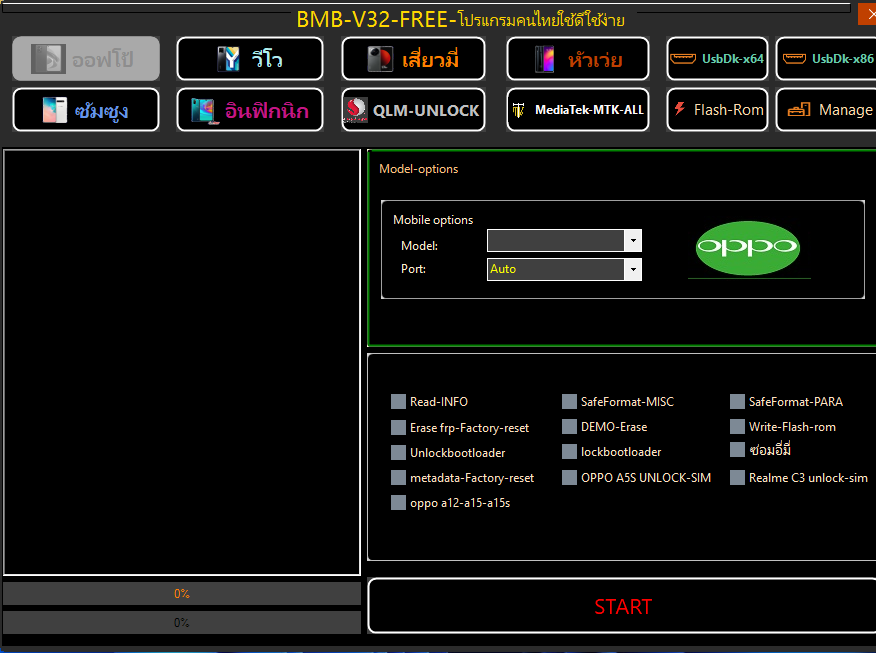Open the MediaTek-MTK-ALL section
The height and width of the screenshot is (653, 876).
point(578,110)
